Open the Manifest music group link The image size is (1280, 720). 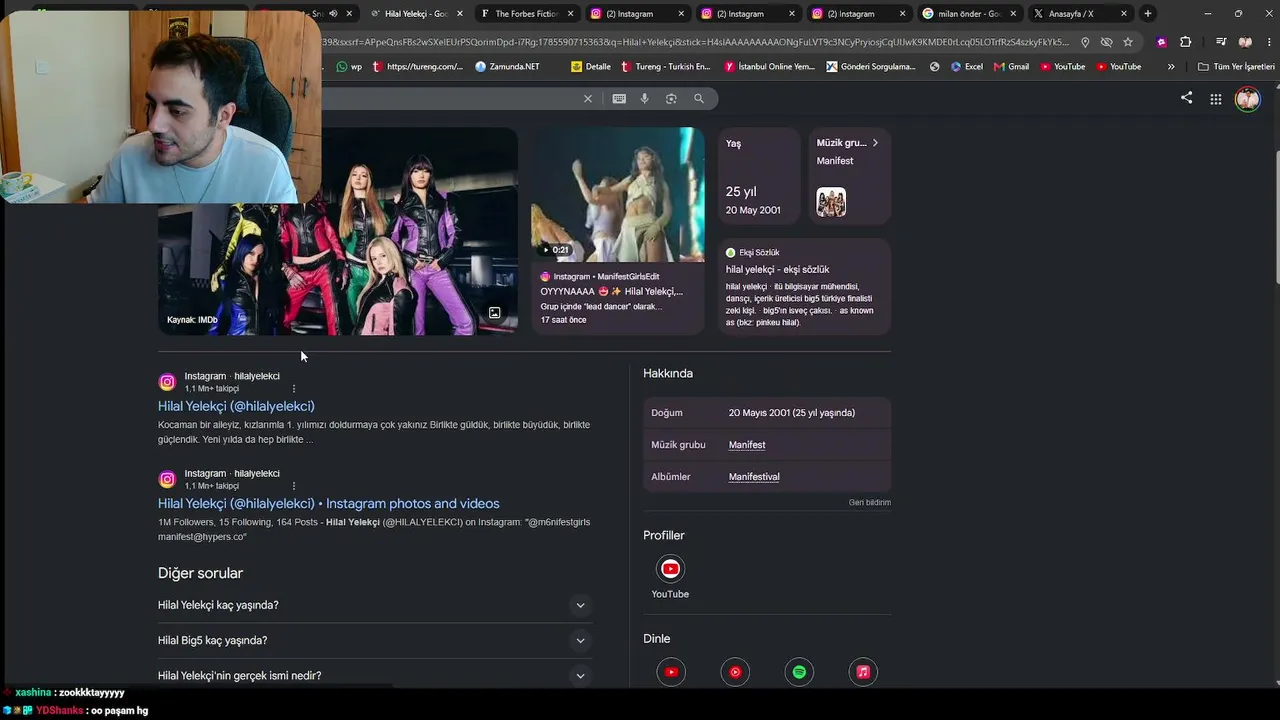747,445
